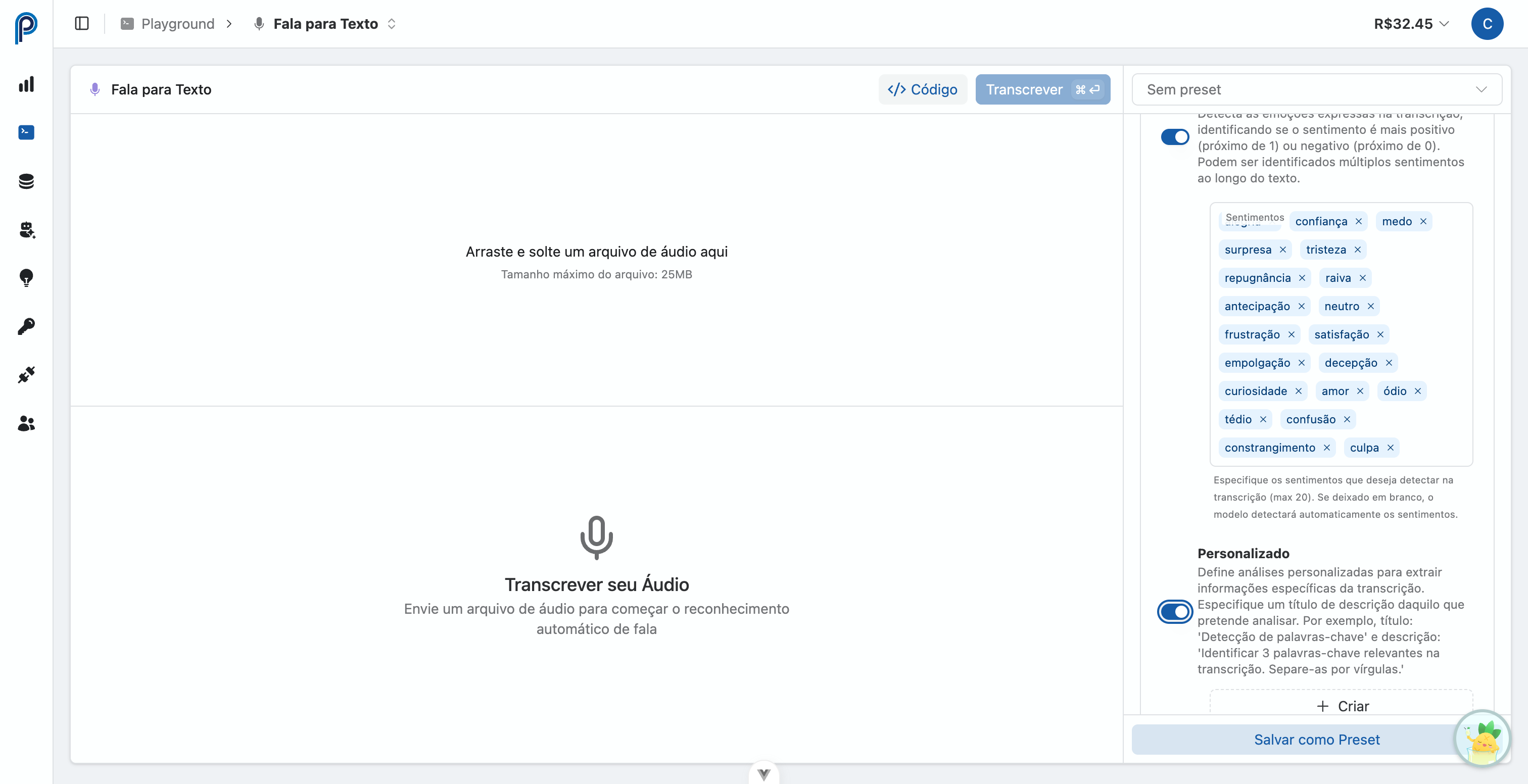This screenshot has height=784, width=1528.
Task: Toggle the sidebar collapse icon in top bar
Action: [x=81, y=24]
